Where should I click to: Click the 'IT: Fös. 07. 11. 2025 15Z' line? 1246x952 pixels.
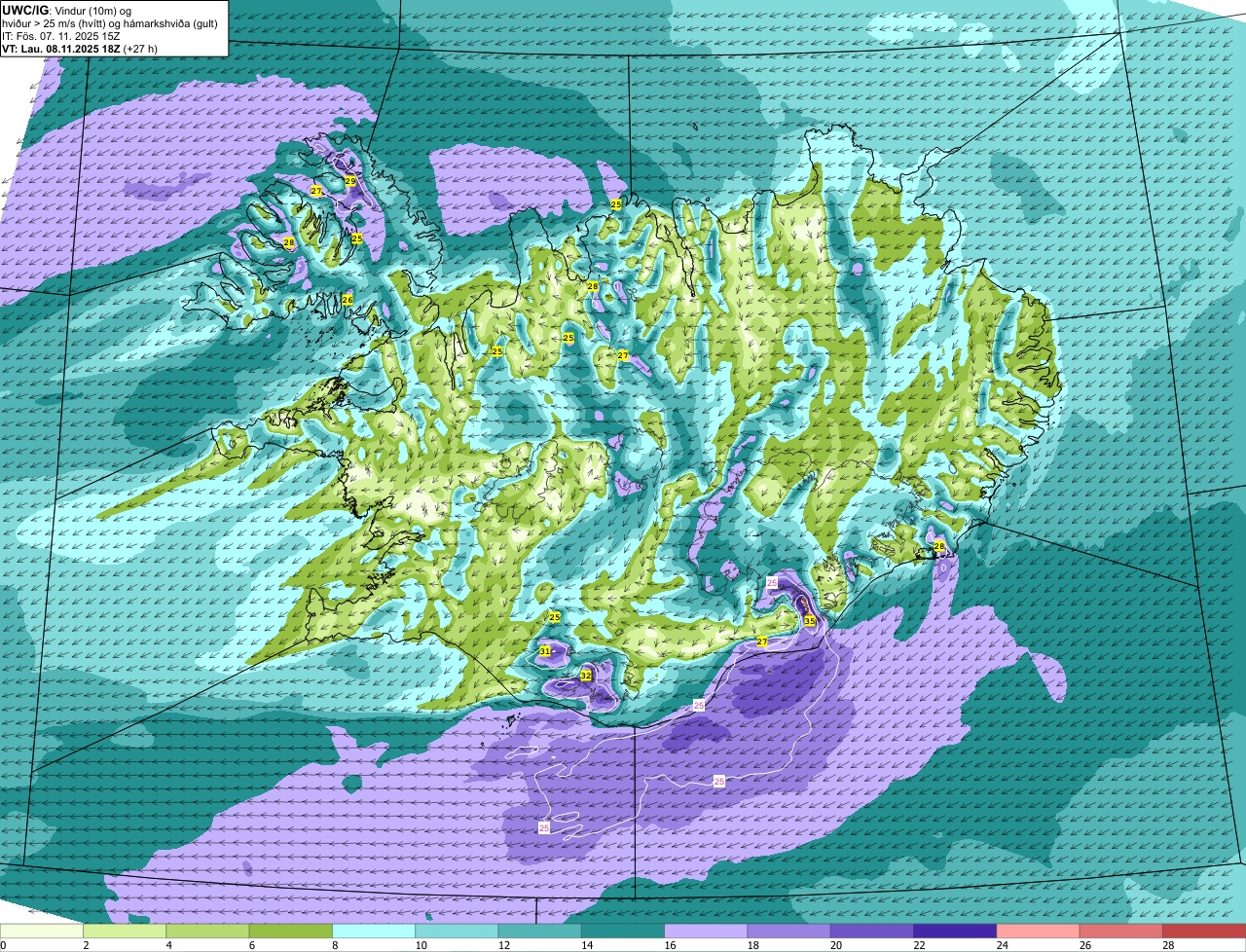tap(60, 36)
